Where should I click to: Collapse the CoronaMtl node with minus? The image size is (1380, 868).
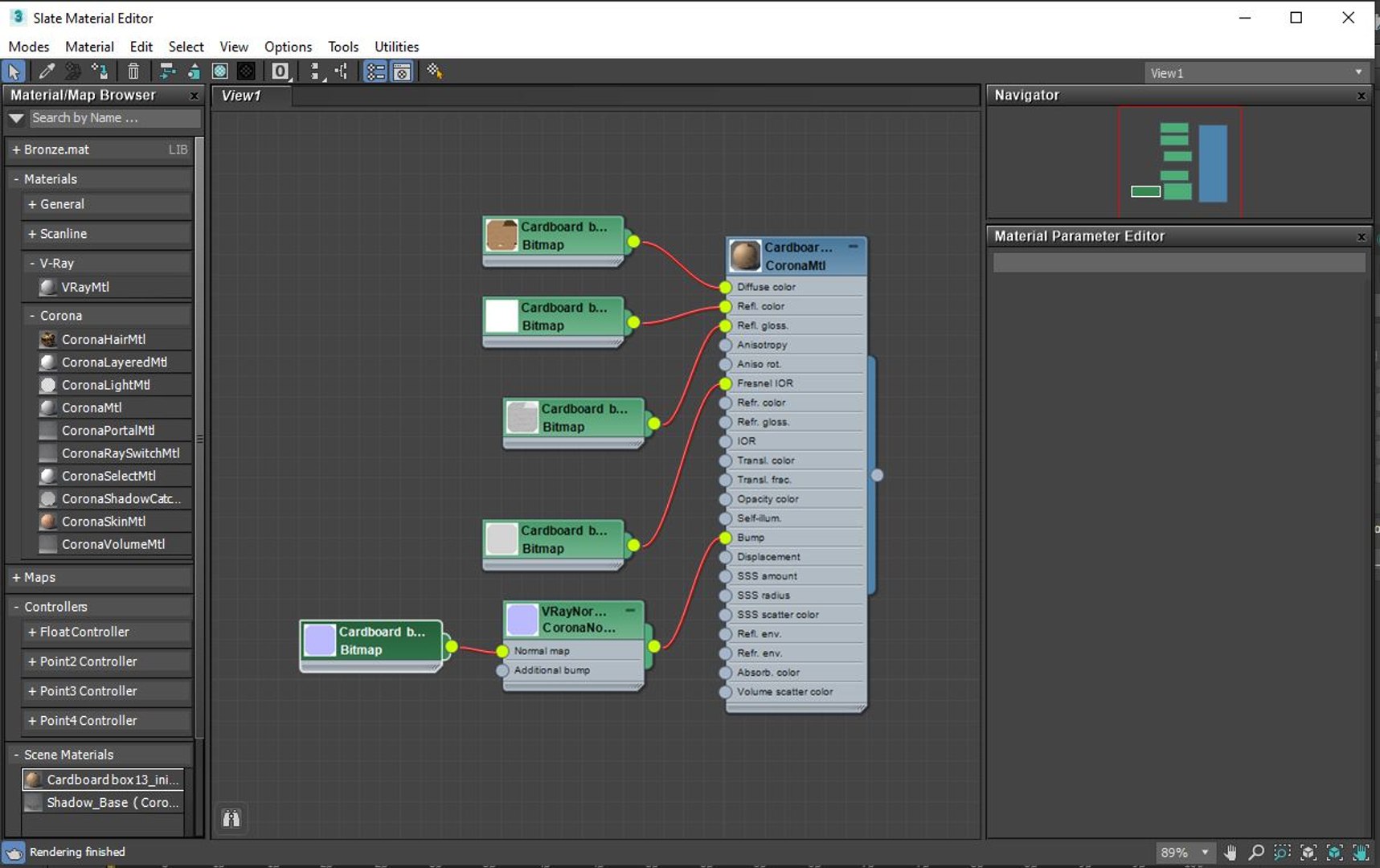pos(853,247)
